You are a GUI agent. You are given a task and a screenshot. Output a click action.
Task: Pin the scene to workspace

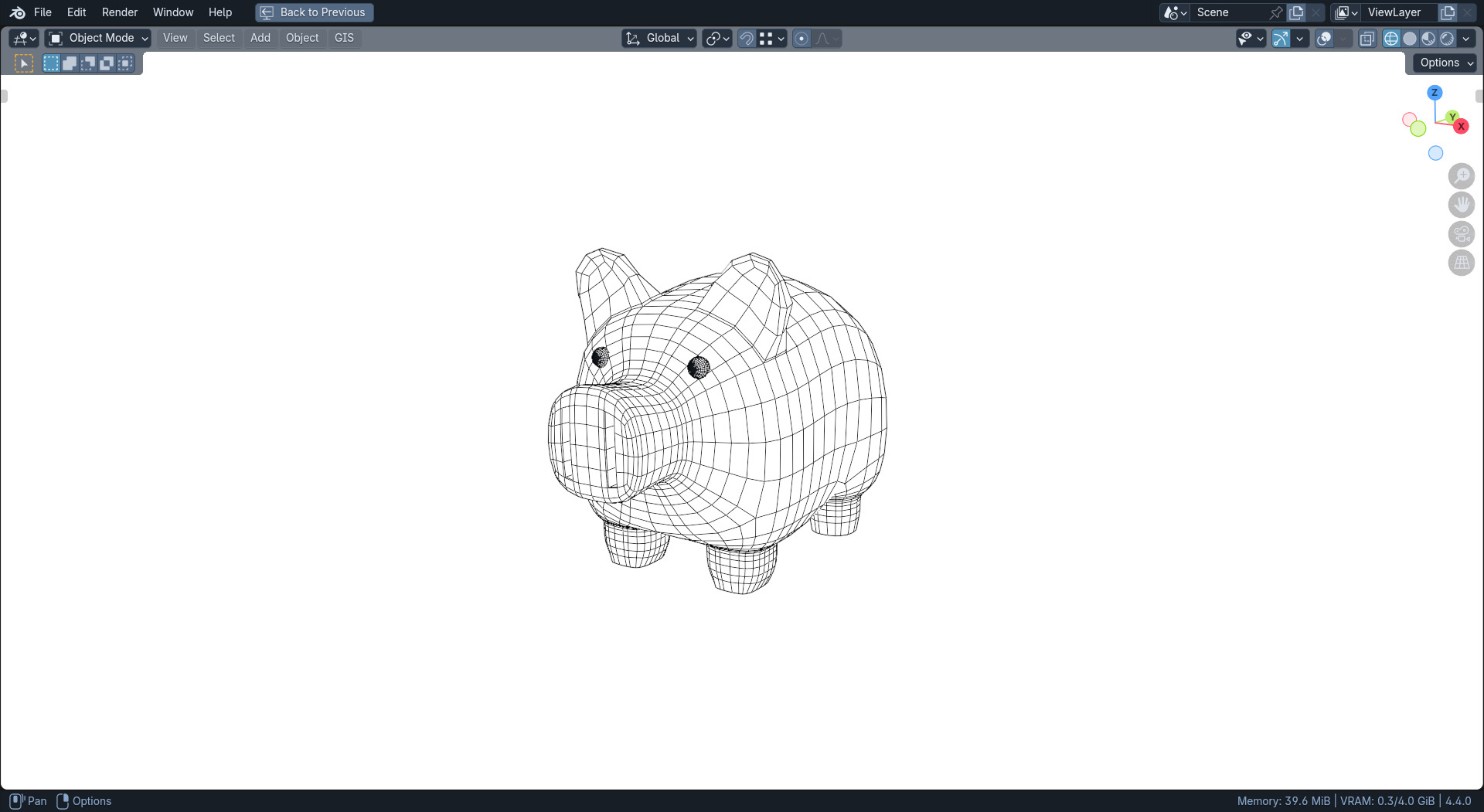tap(1276, 12)
